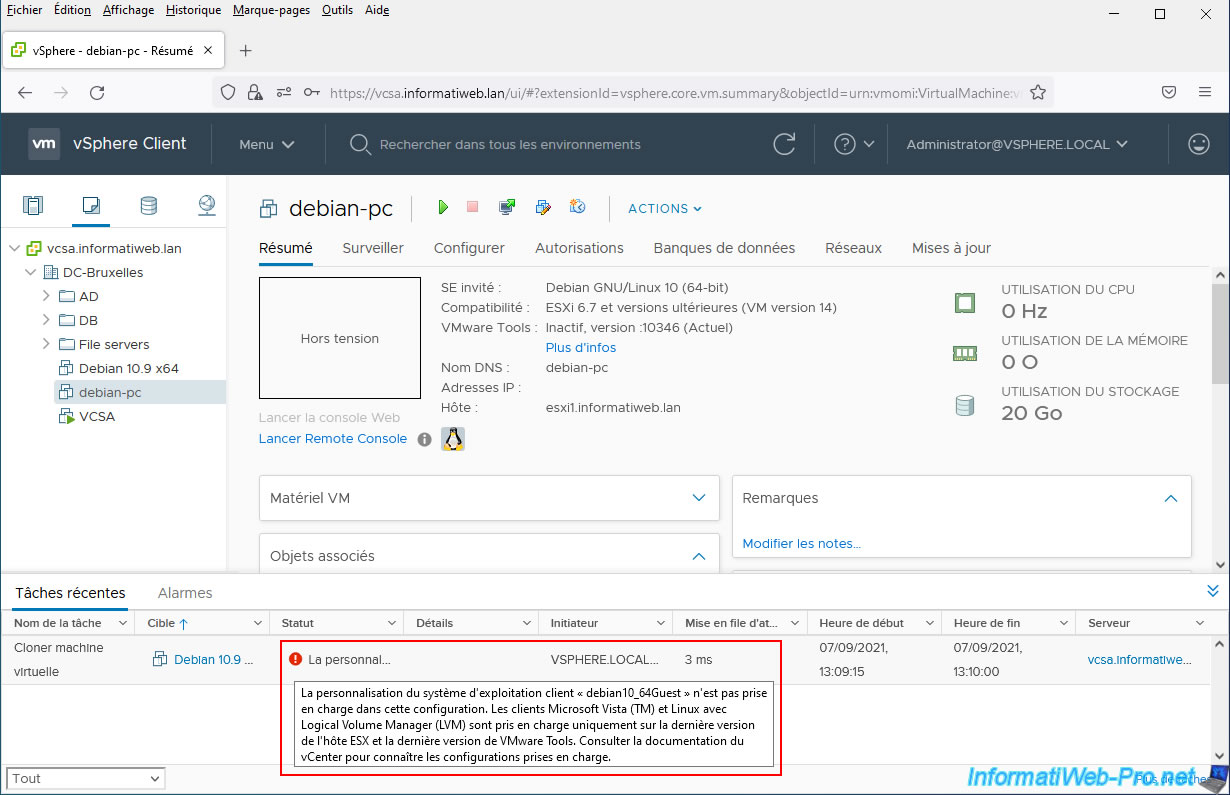The image size is (1230, 795).
Task: Open Hosts and Clusters inventory view
Action: (x=33, y=206)
